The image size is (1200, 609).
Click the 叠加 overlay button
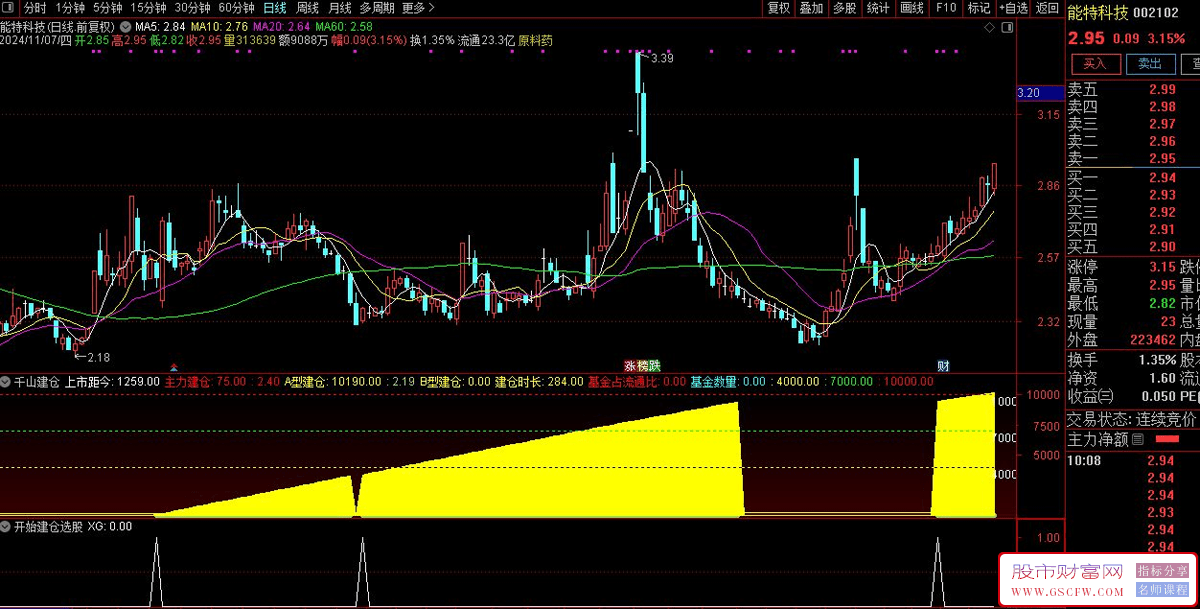[x=811, y=8]
